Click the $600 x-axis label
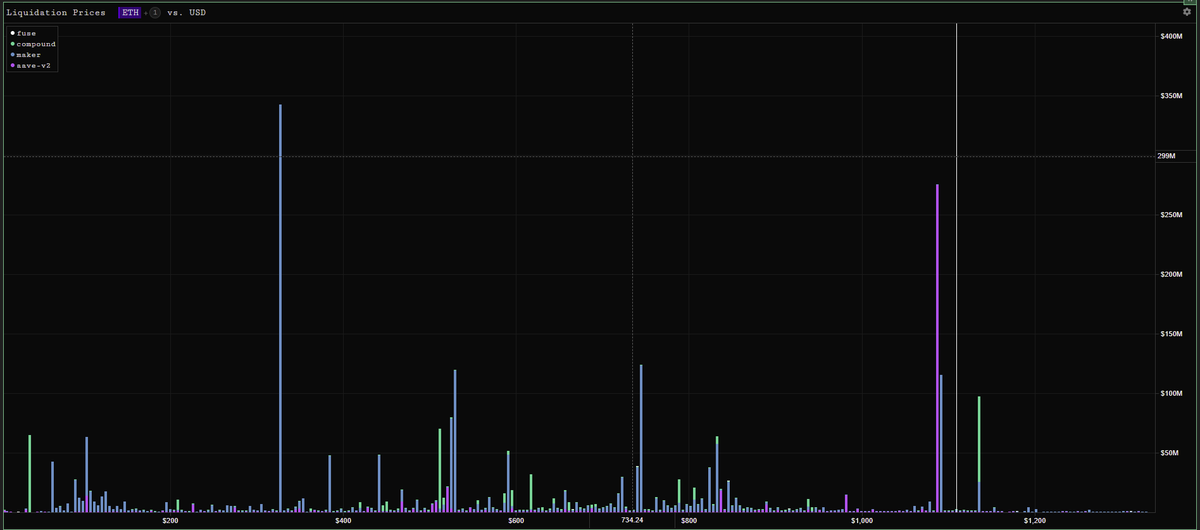Viewport: 1200px width, 530px height. click(x=516, y=521)
